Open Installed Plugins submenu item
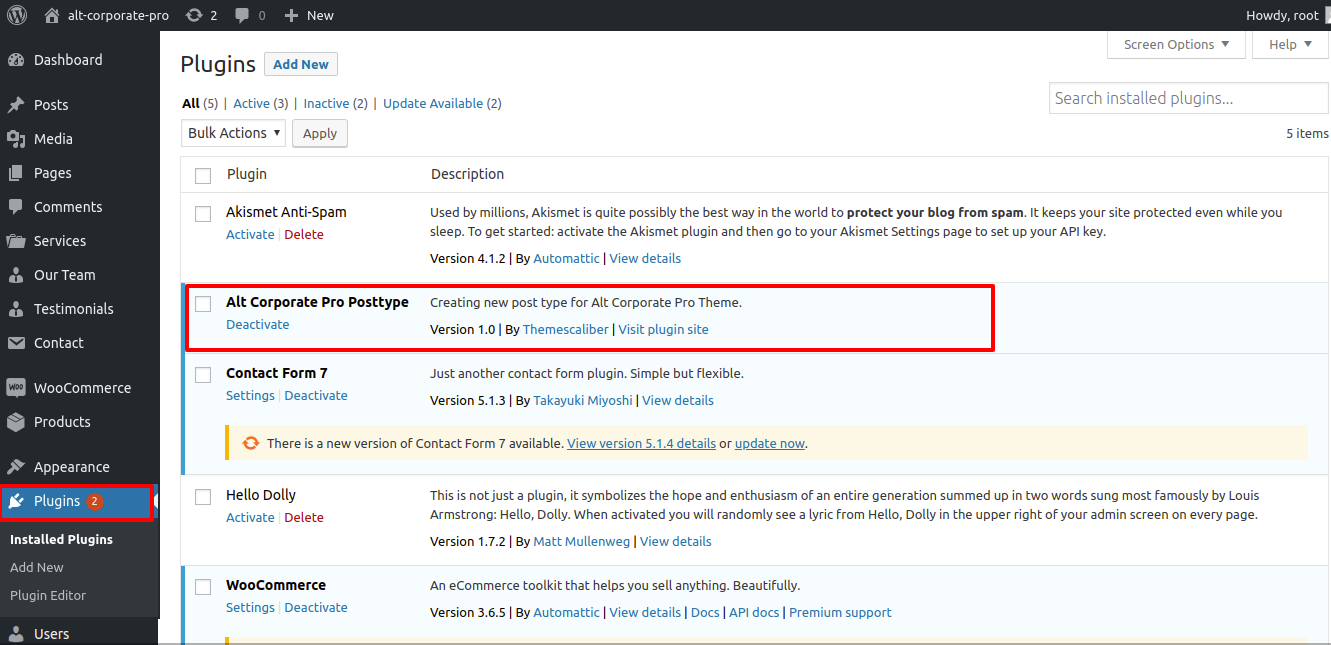 [x=61, y=539]
